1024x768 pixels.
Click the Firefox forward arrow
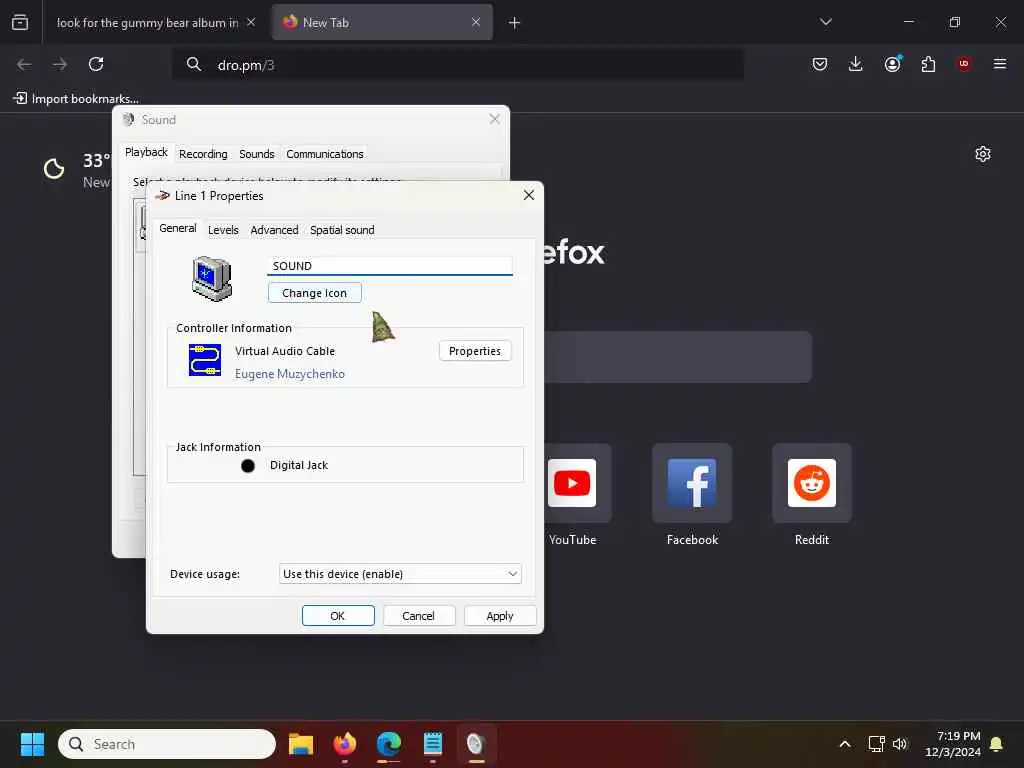coord(60,64)
